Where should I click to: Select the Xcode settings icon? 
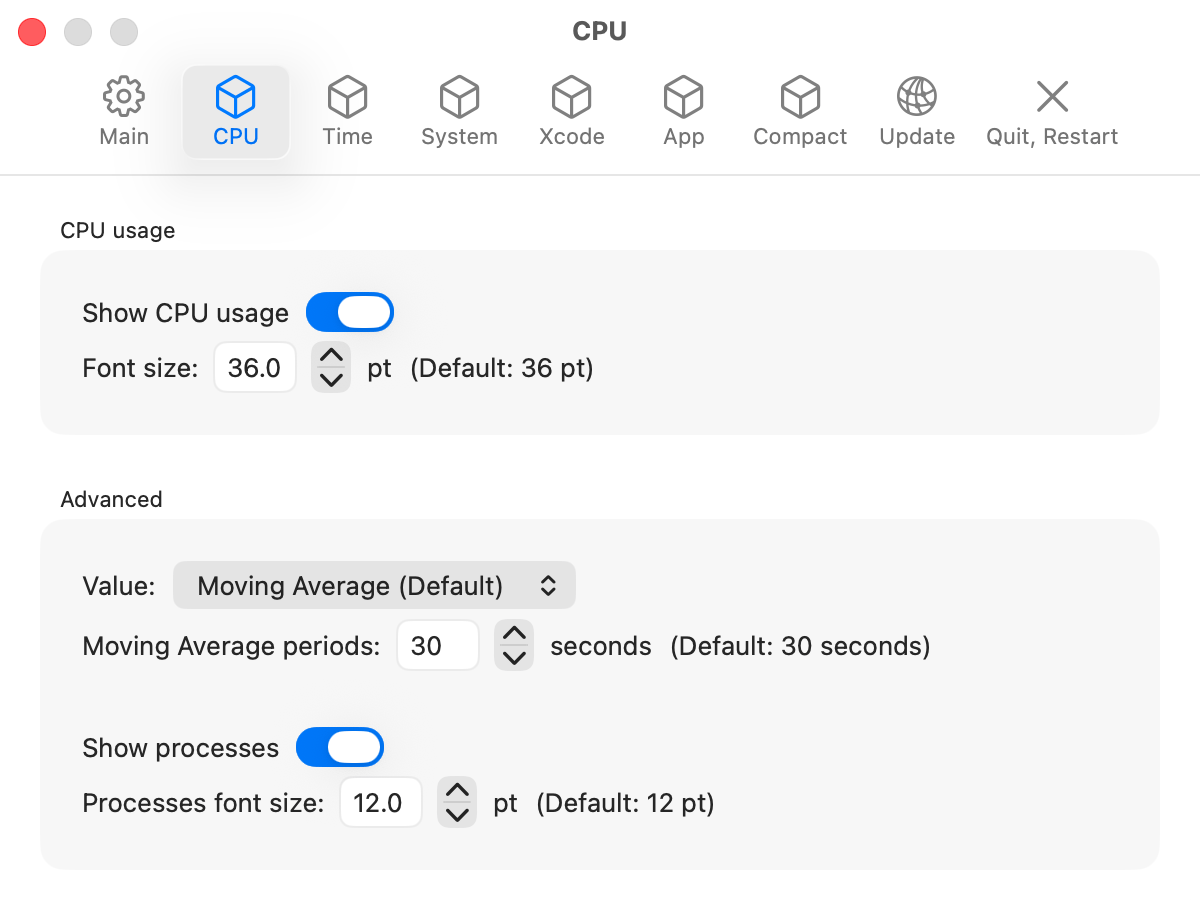click(571, 110)
